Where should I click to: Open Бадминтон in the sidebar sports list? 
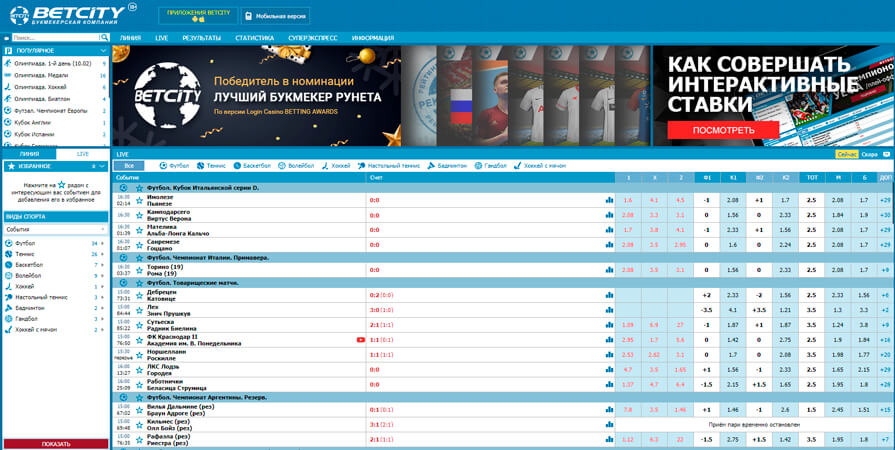tap(29, 308)
